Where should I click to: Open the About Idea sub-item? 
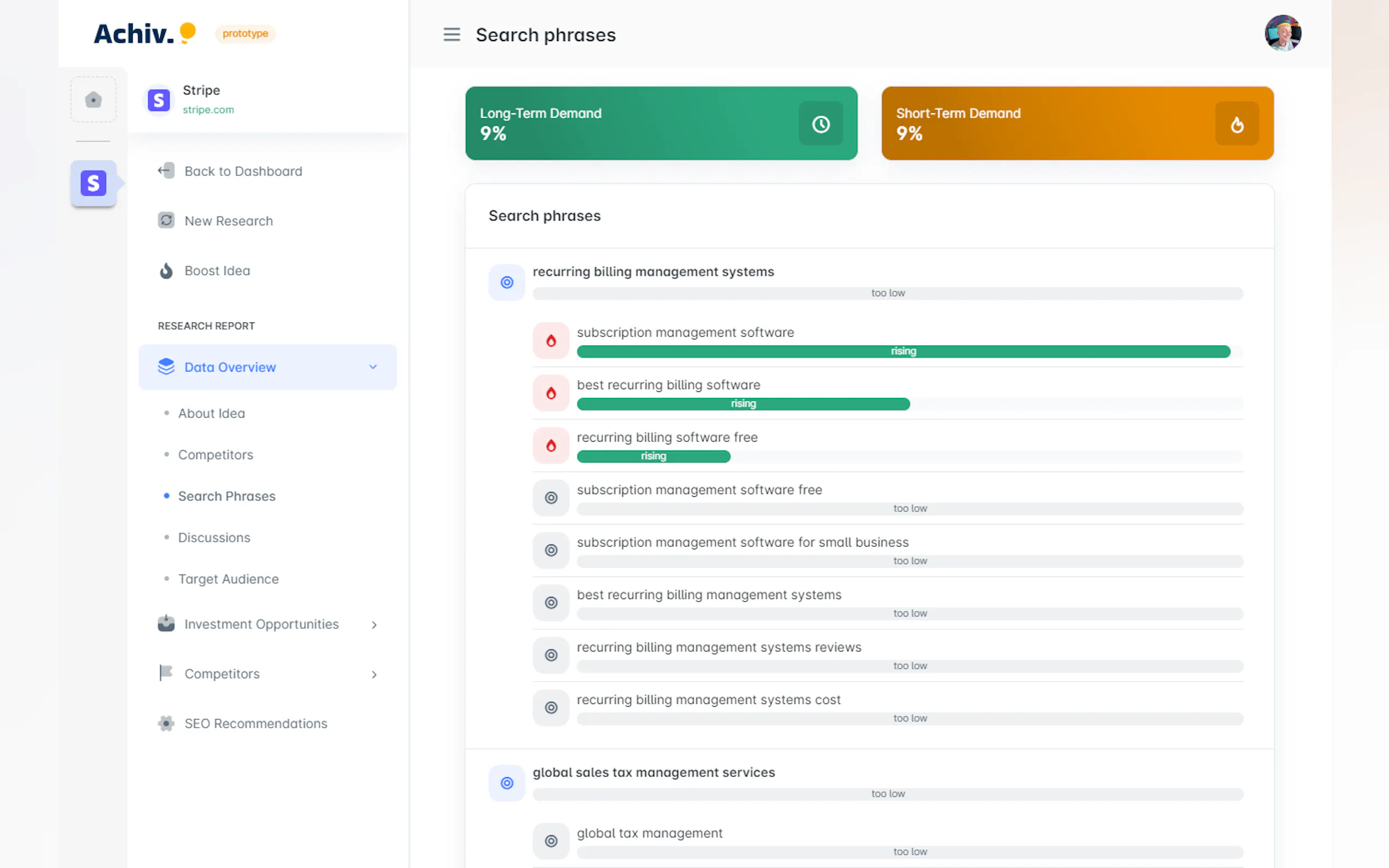pos(211,413)
